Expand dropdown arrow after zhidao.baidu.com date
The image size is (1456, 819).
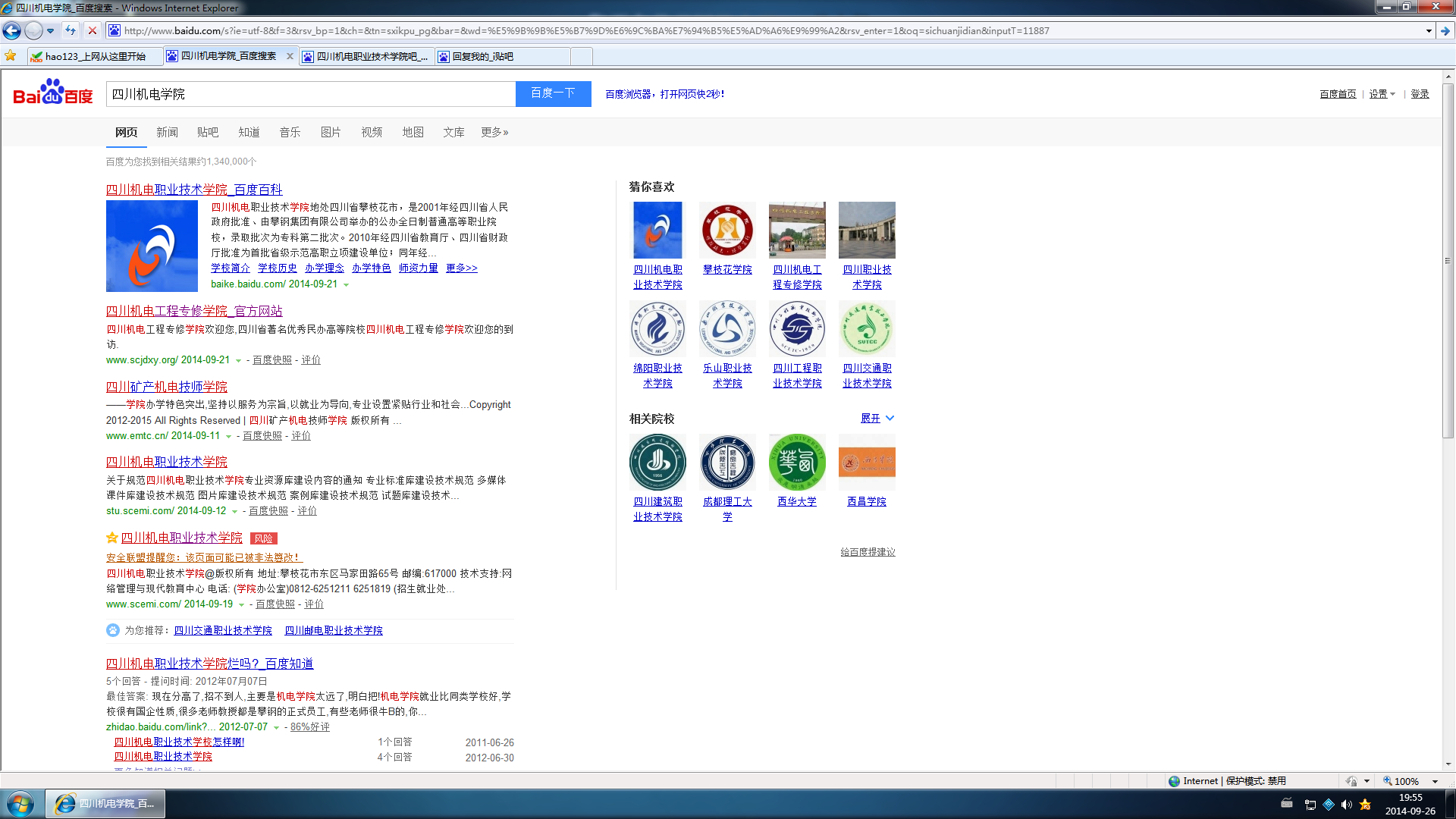(276, 728)
